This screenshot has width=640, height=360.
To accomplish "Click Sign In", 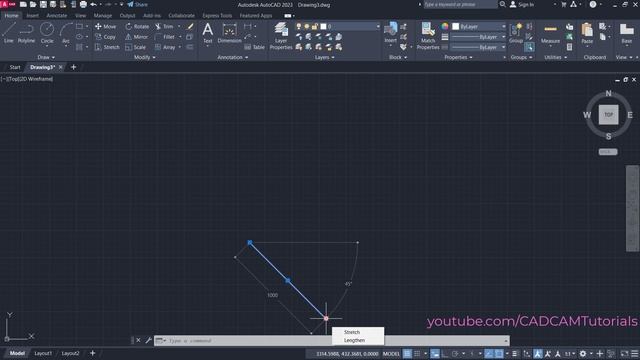I will pyautogui.click(x=522, y=4).
